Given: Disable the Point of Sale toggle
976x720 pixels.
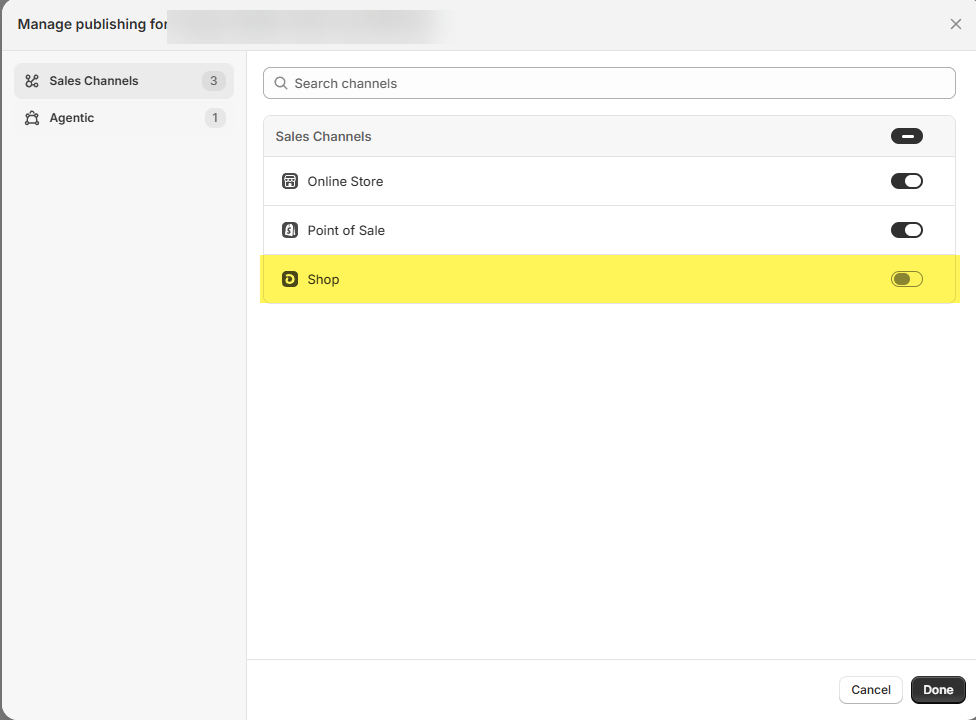Looking at the screenshot, I should pyautogui.click(x=906, y=230).
